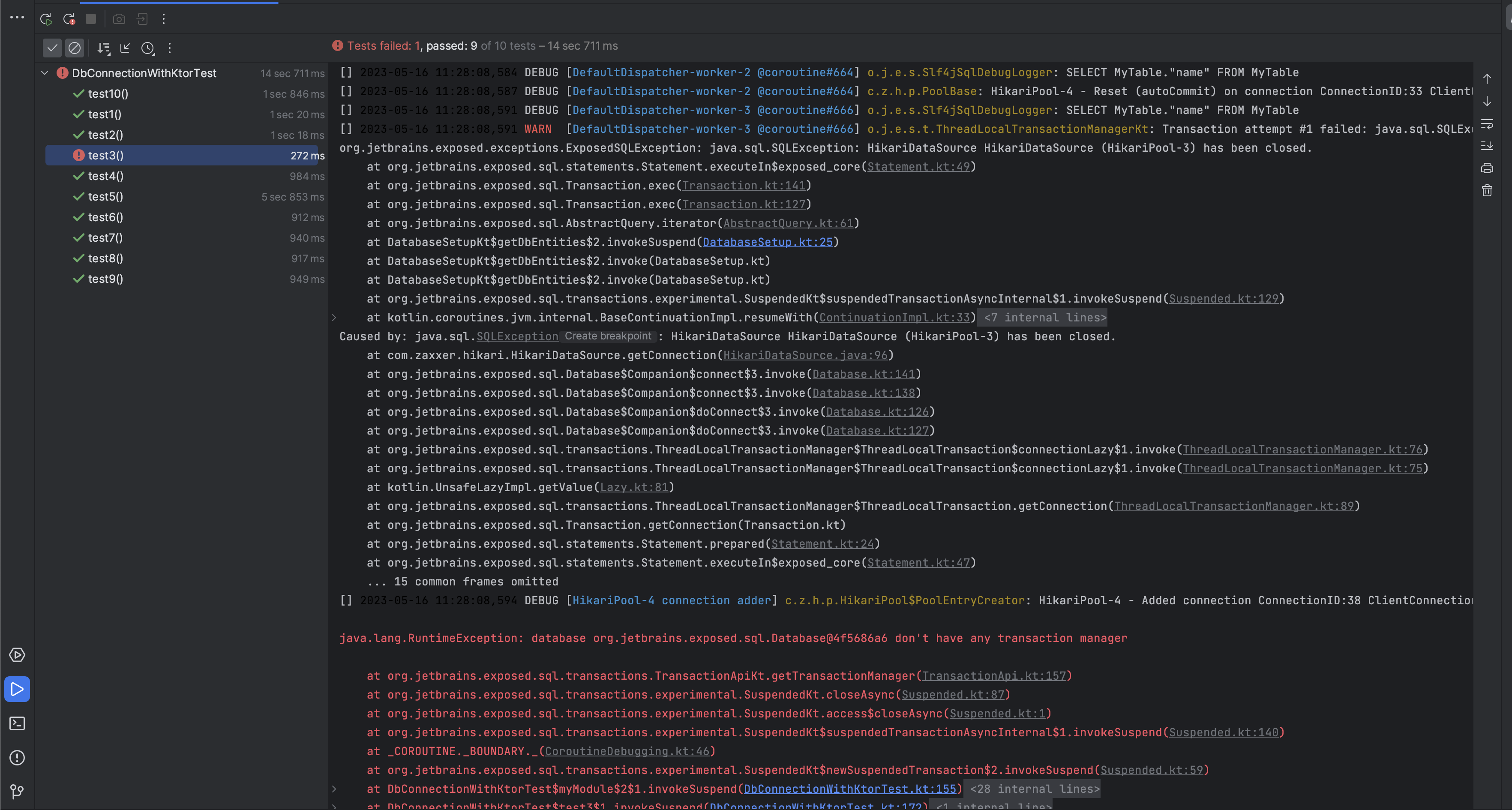
Task: Rerun failed tests
Action: pyautogui.click(x=69, y=19)
